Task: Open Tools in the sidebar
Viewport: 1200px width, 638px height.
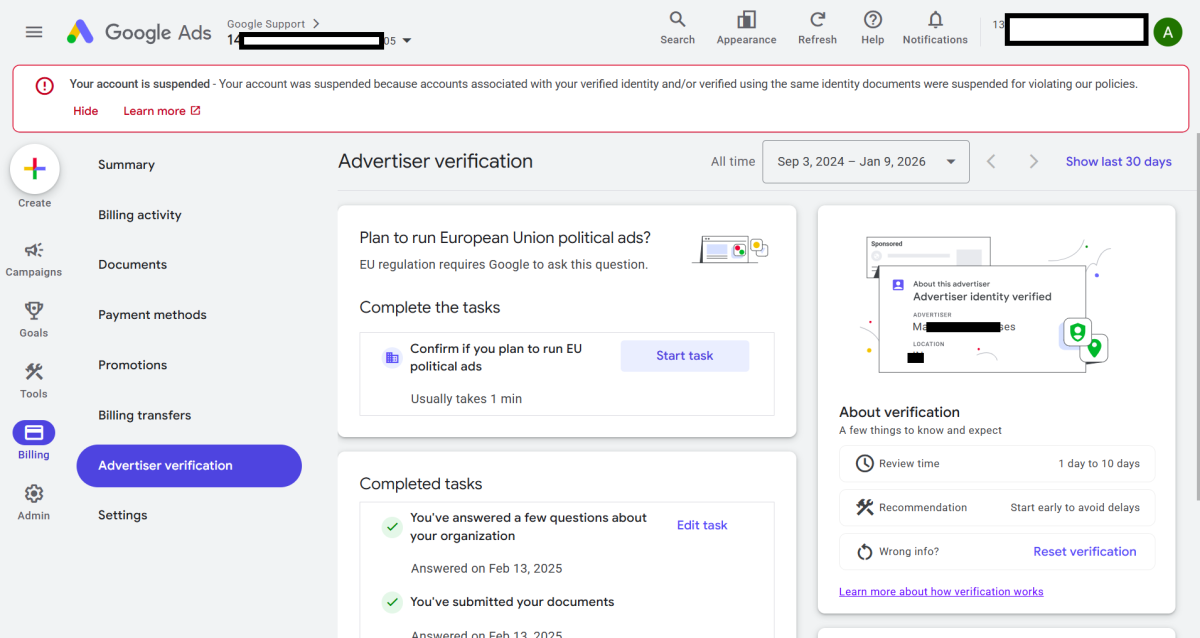Action: tap(34, 373)
